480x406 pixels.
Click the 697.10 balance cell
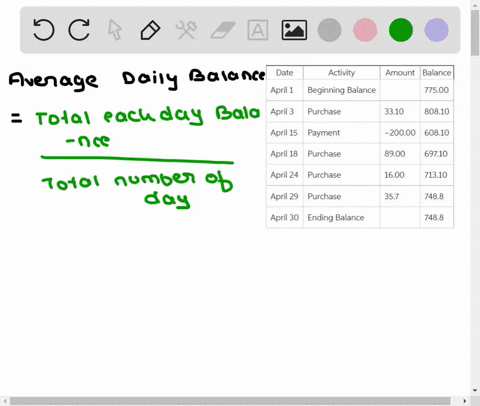click(x=437, y=154)
